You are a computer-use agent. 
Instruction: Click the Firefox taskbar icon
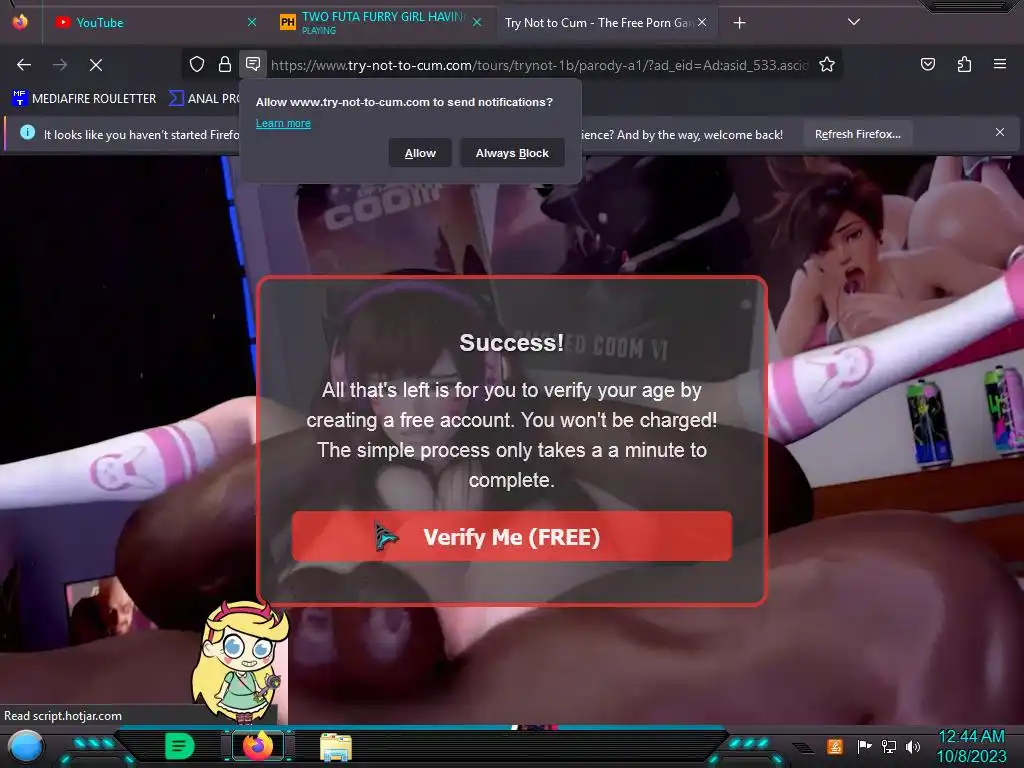point(258,745)
